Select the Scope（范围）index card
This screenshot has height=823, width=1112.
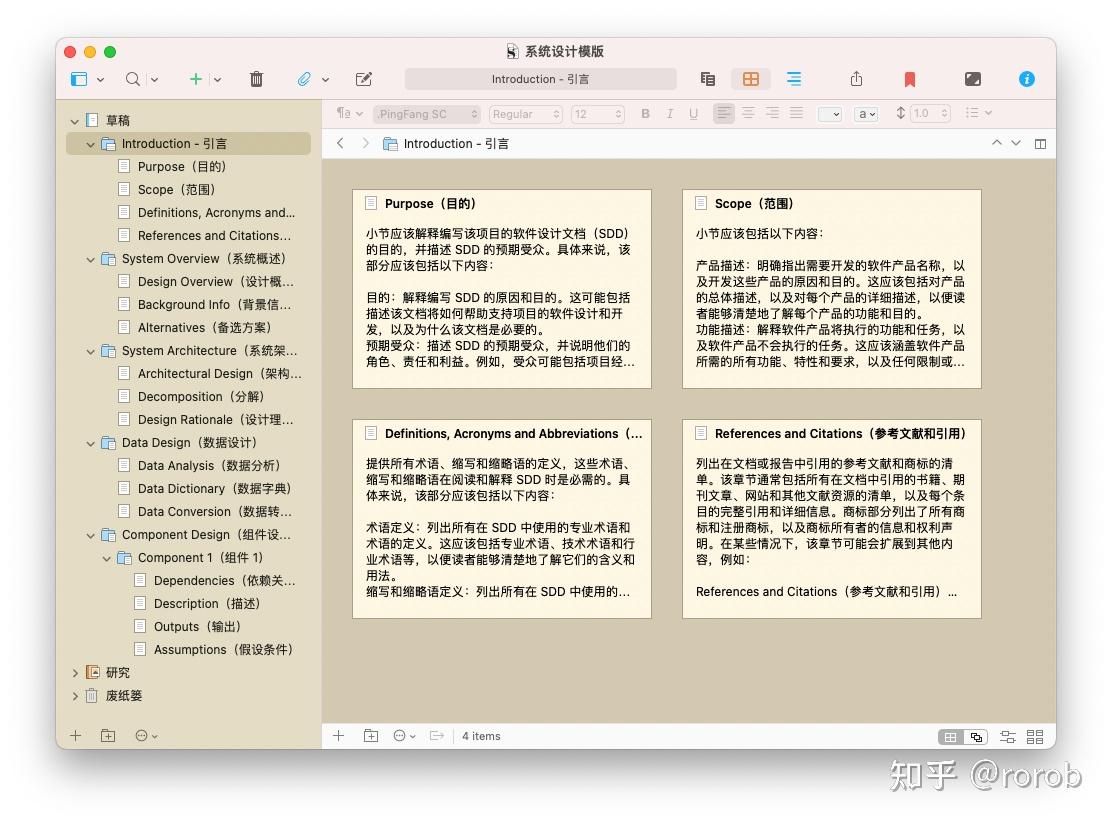coord(832,289)
